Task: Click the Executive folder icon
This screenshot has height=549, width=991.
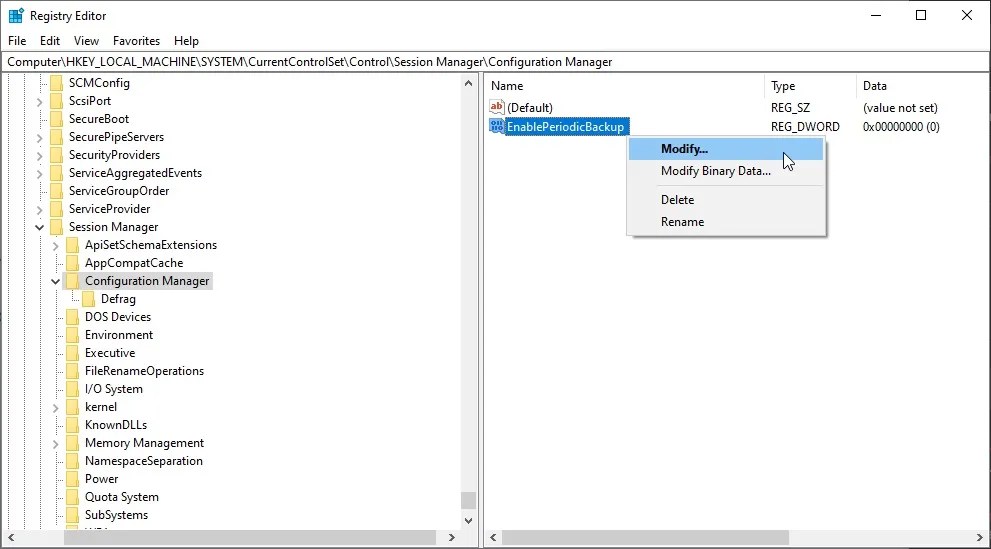Action: click(73, 353)
